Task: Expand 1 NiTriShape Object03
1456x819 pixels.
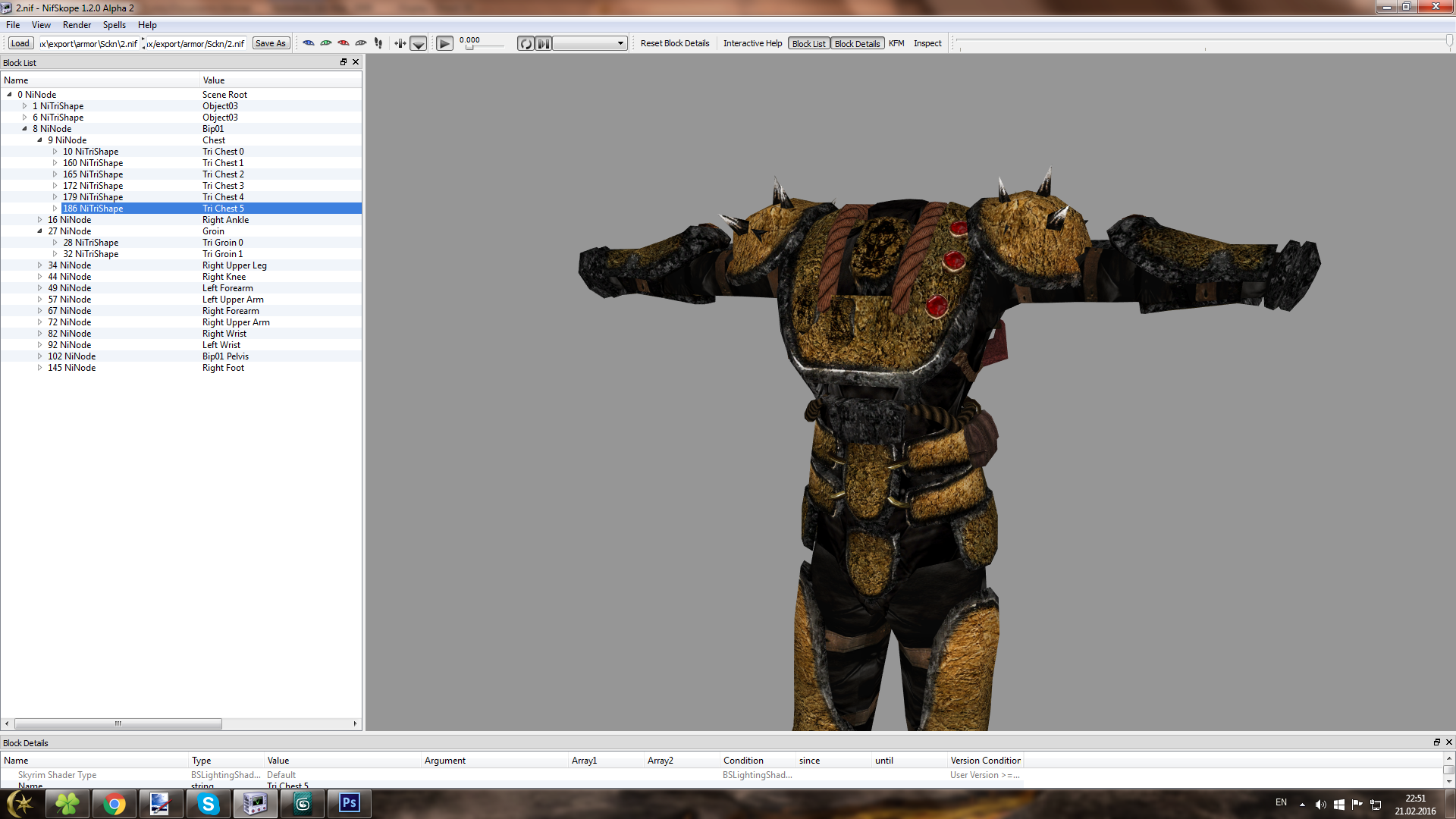Action: click(24, 106)
